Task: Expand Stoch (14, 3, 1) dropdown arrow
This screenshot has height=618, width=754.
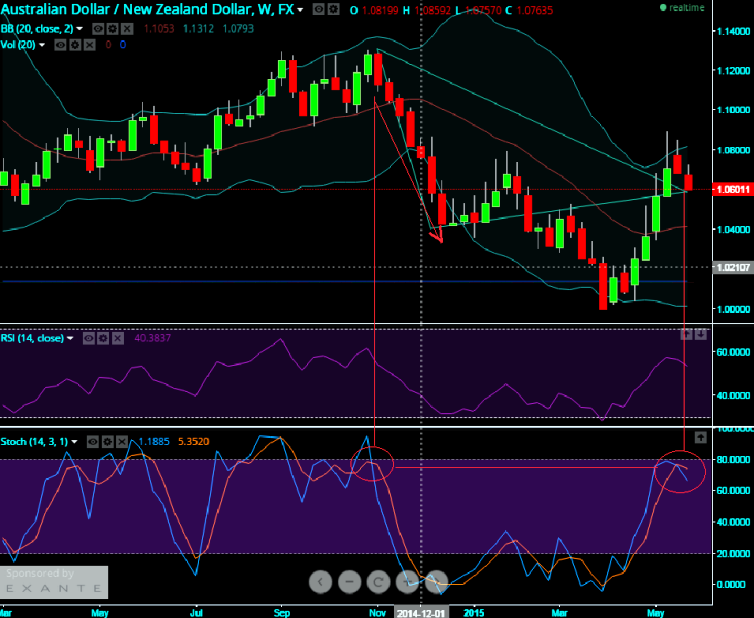Action: [x=75, y=442]
